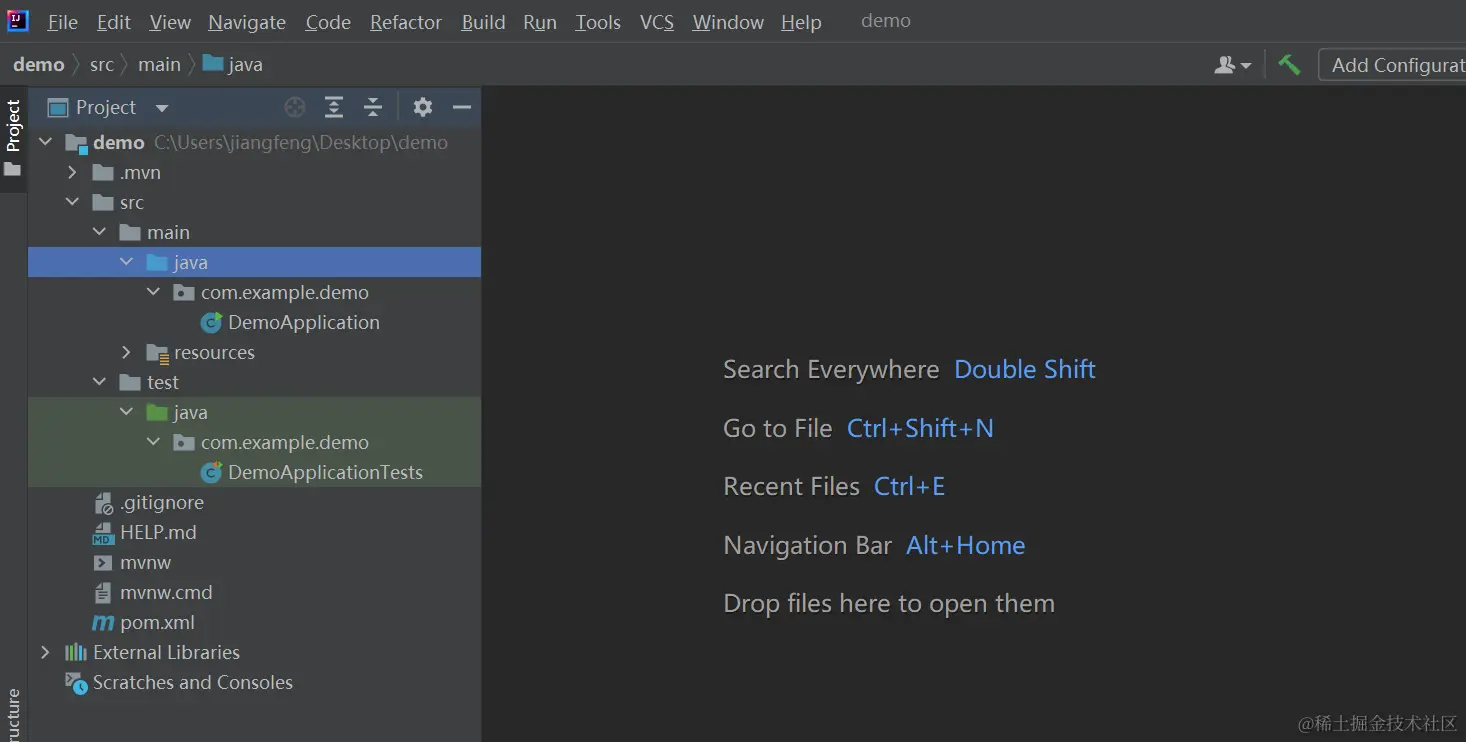The image size is (1466, 742).
Task: Expand the resources folder
Action: pos(126,353)
